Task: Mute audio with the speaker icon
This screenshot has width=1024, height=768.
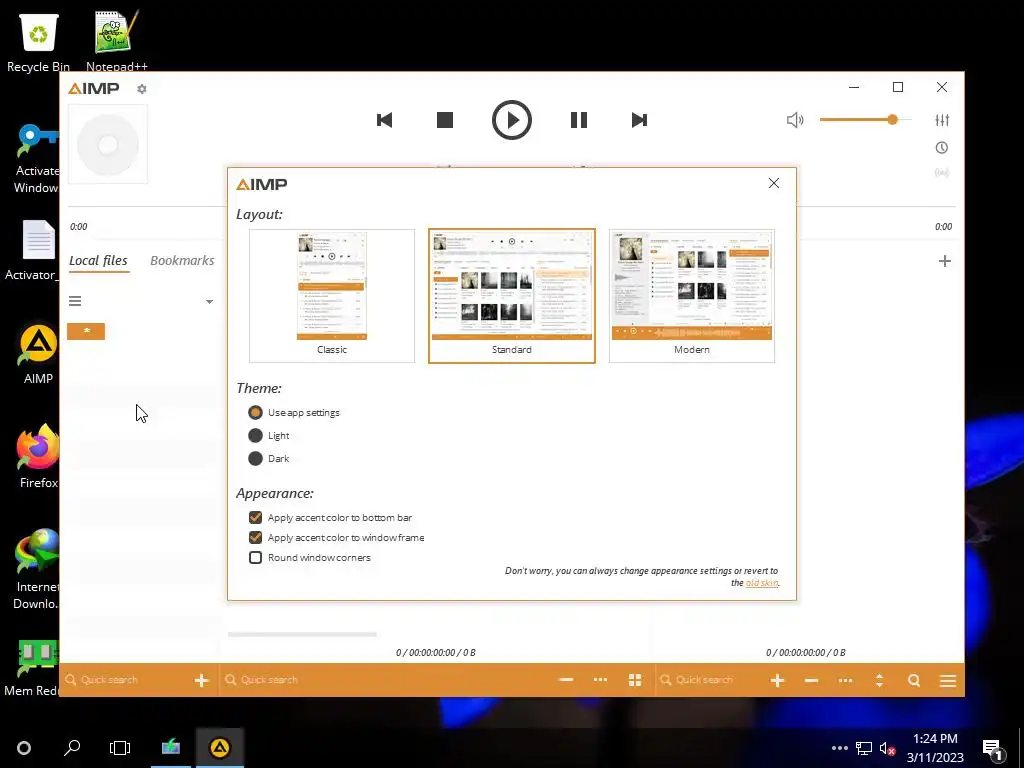Action: pos(795,120)
